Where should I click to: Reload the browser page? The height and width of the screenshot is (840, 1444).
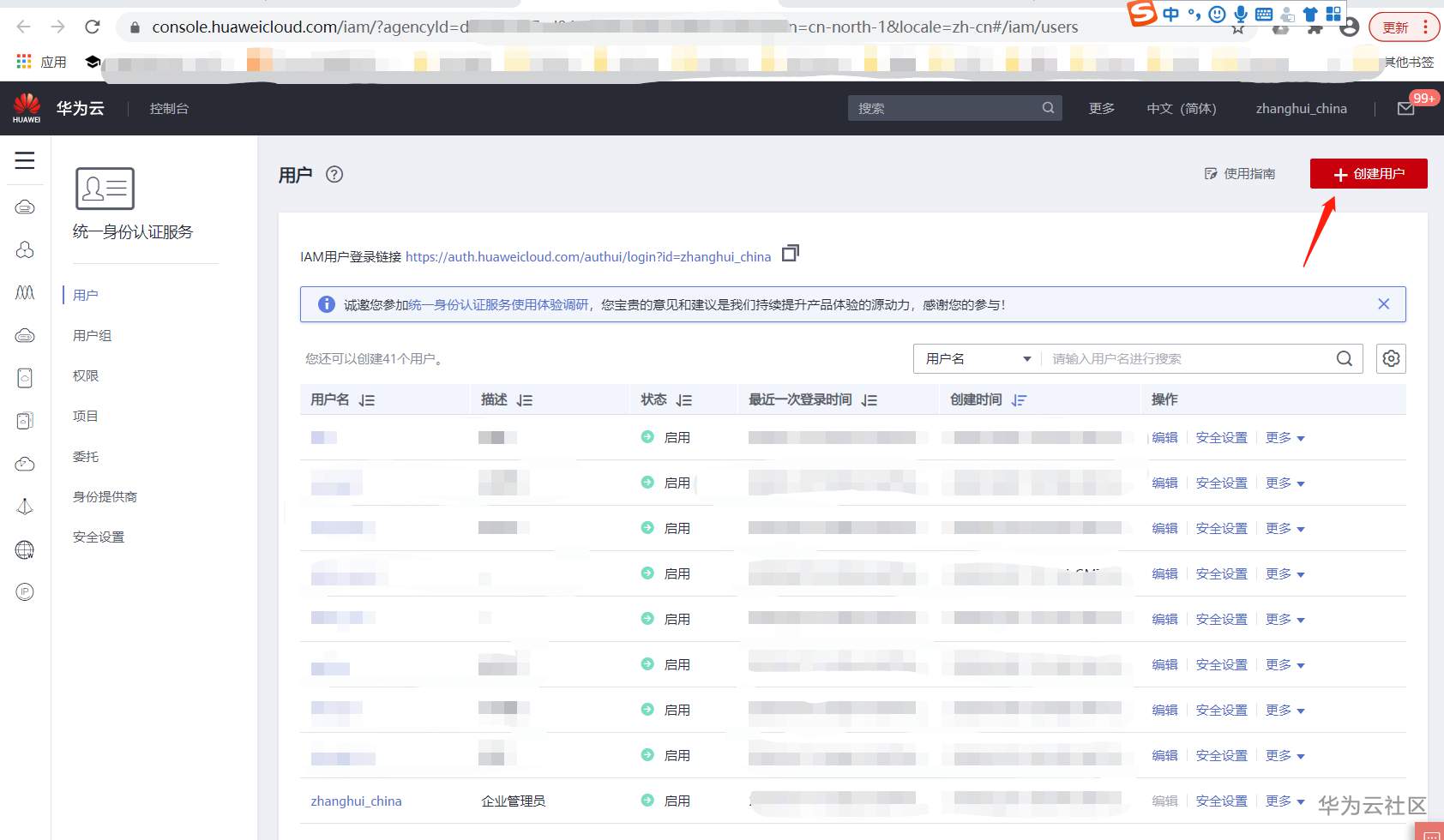(x=93, y=27)
